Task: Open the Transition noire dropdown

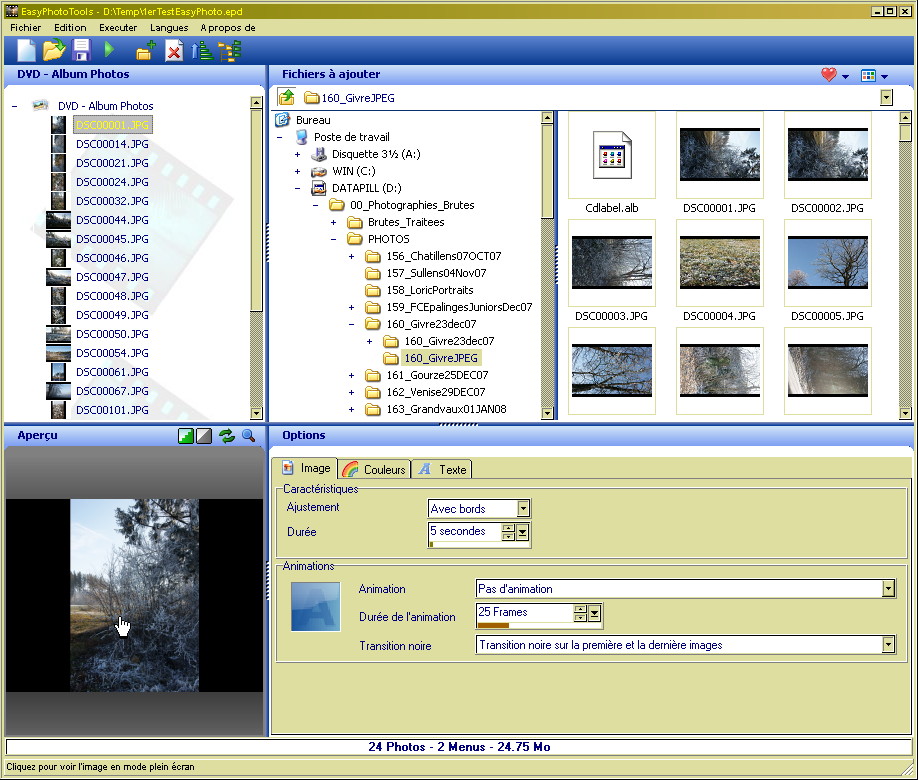Action: (888, 645)
